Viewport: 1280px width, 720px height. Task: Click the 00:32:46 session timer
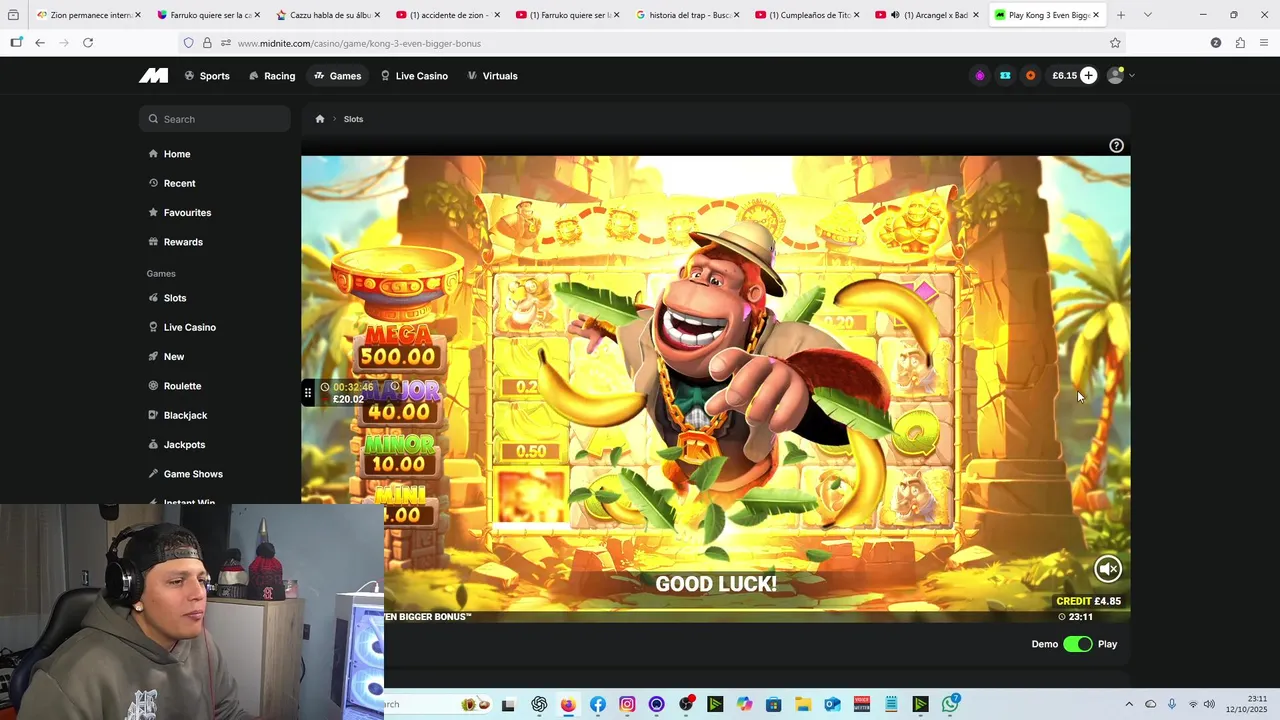click(x=353, y=387)
